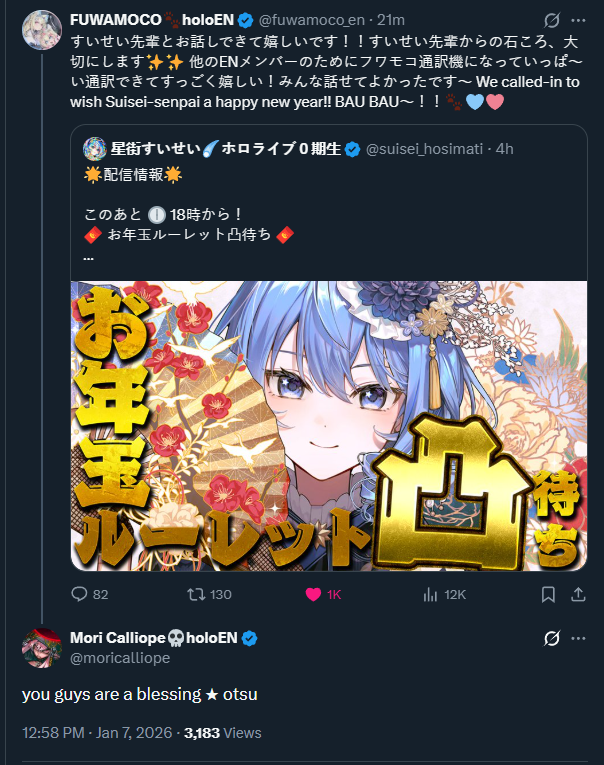The height and width of the screenshot is (765, 604).
Task: Open FUWAMOCO's profile avatar
Action: pos(42,30)
